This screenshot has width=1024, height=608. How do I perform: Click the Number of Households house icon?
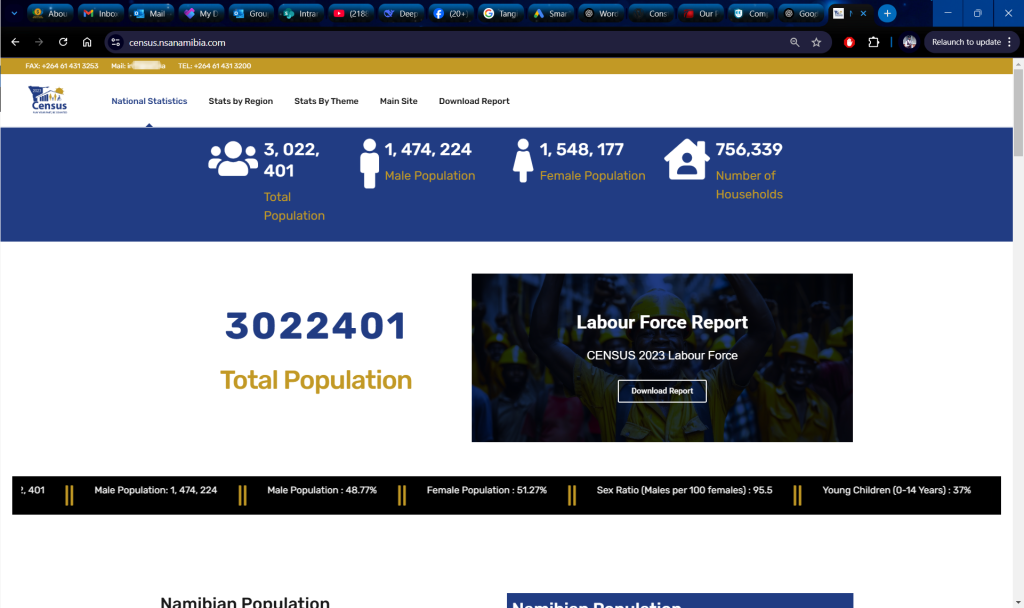click(686, 158)
